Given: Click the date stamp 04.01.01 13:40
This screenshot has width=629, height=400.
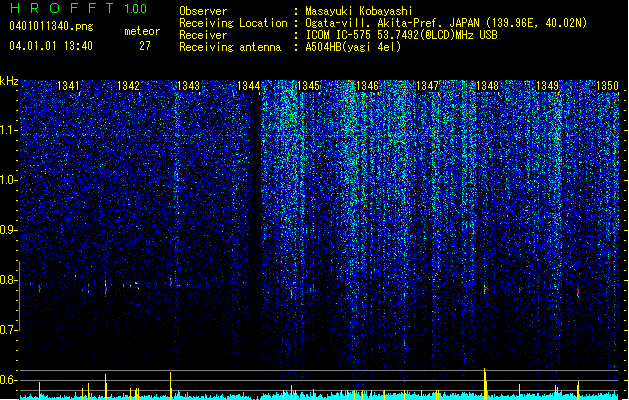Looking at the screenshot, I should point(51,46).
